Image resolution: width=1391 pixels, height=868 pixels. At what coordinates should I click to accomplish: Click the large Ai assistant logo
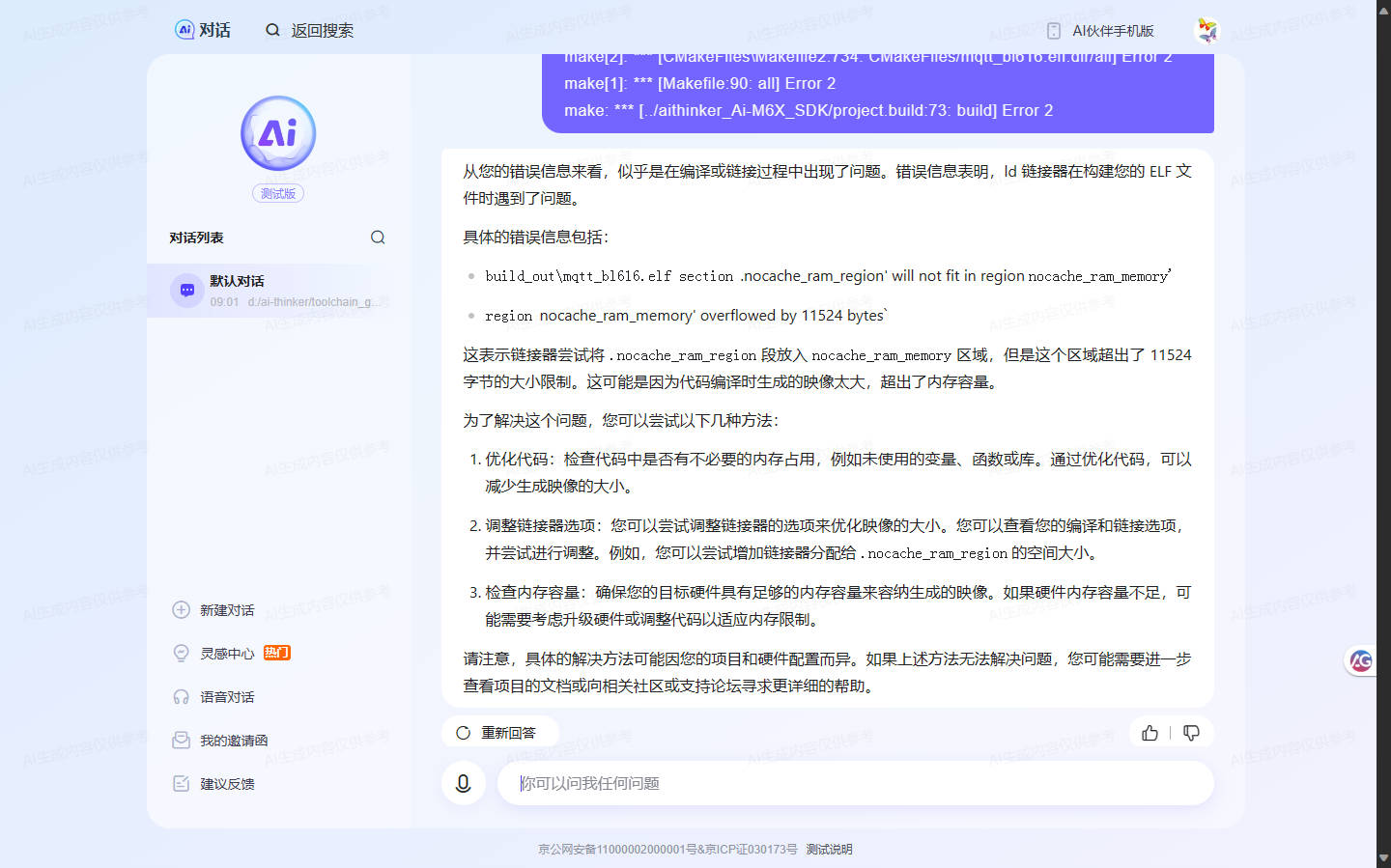(278, 133)
